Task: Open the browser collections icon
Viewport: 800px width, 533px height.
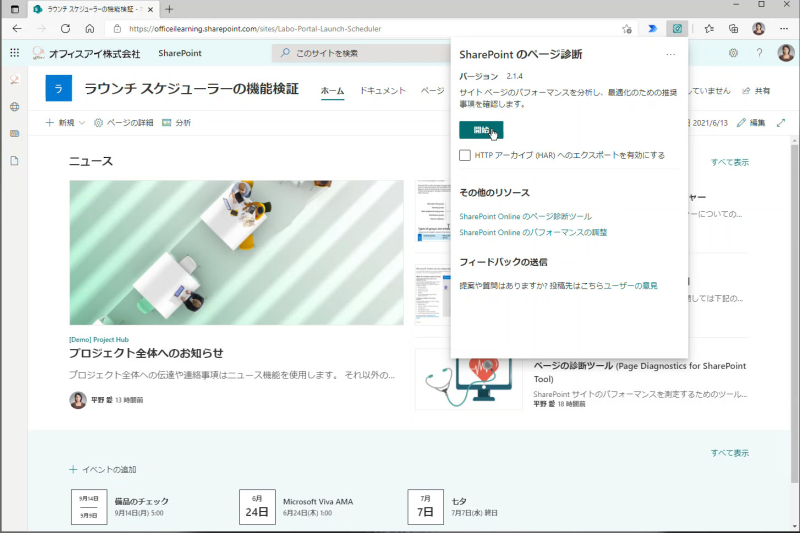Action: pyautogui.click(x=733, y=29)
